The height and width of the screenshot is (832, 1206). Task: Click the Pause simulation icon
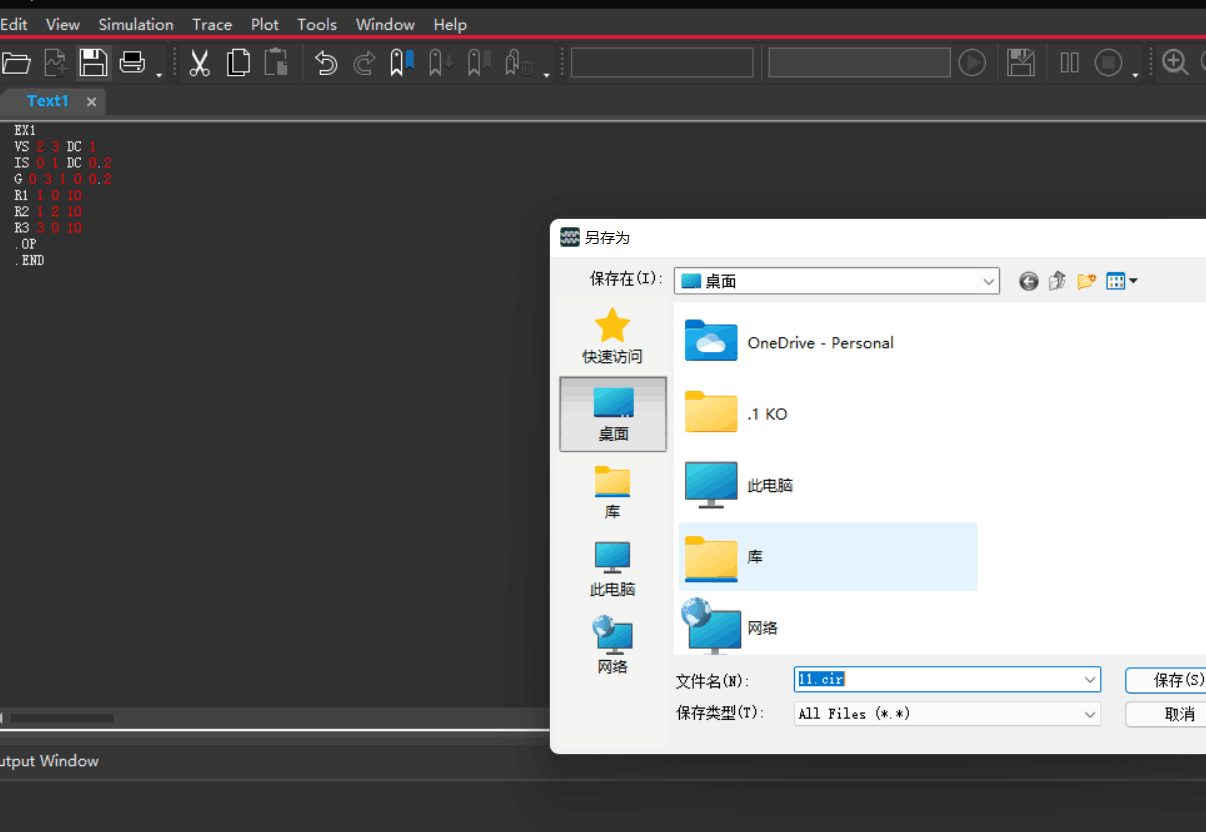1070,63
